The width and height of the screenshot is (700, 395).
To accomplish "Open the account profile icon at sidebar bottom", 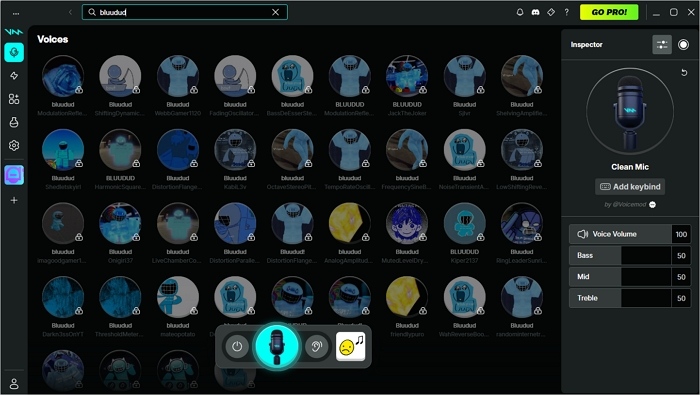I will pos(14,383).
